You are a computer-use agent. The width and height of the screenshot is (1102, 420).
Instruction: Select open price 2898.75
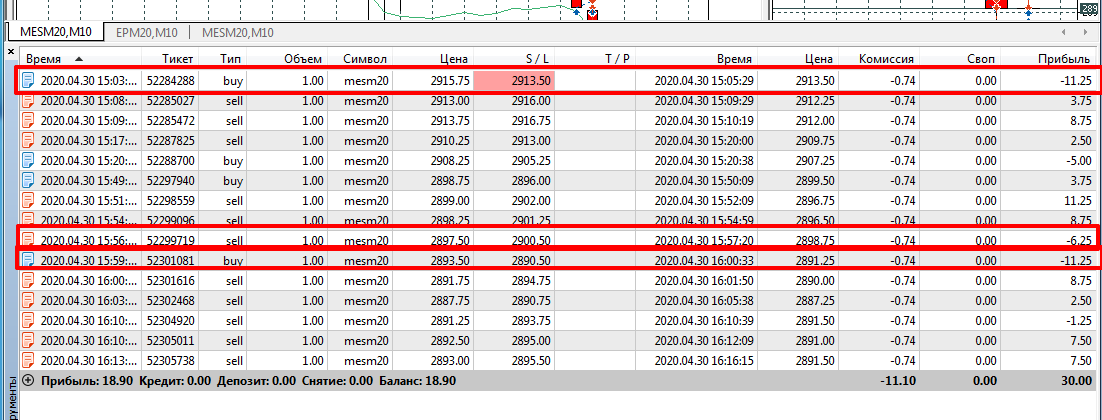[448, 181]
